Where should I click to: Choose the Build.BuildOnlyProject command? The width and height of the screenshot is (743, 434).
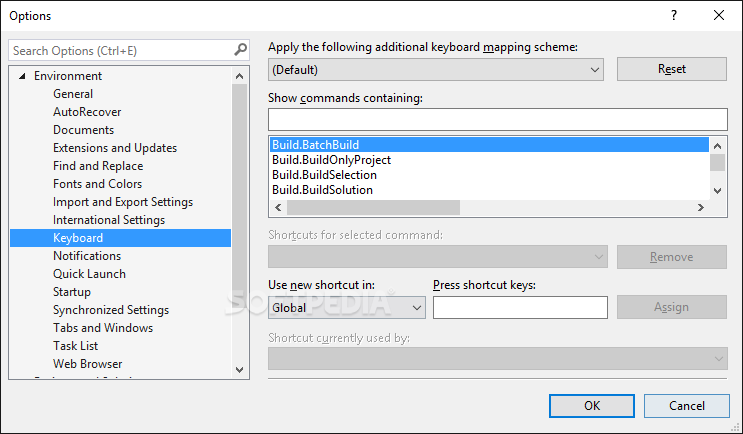pyautogui.click(x=331, y=160)
